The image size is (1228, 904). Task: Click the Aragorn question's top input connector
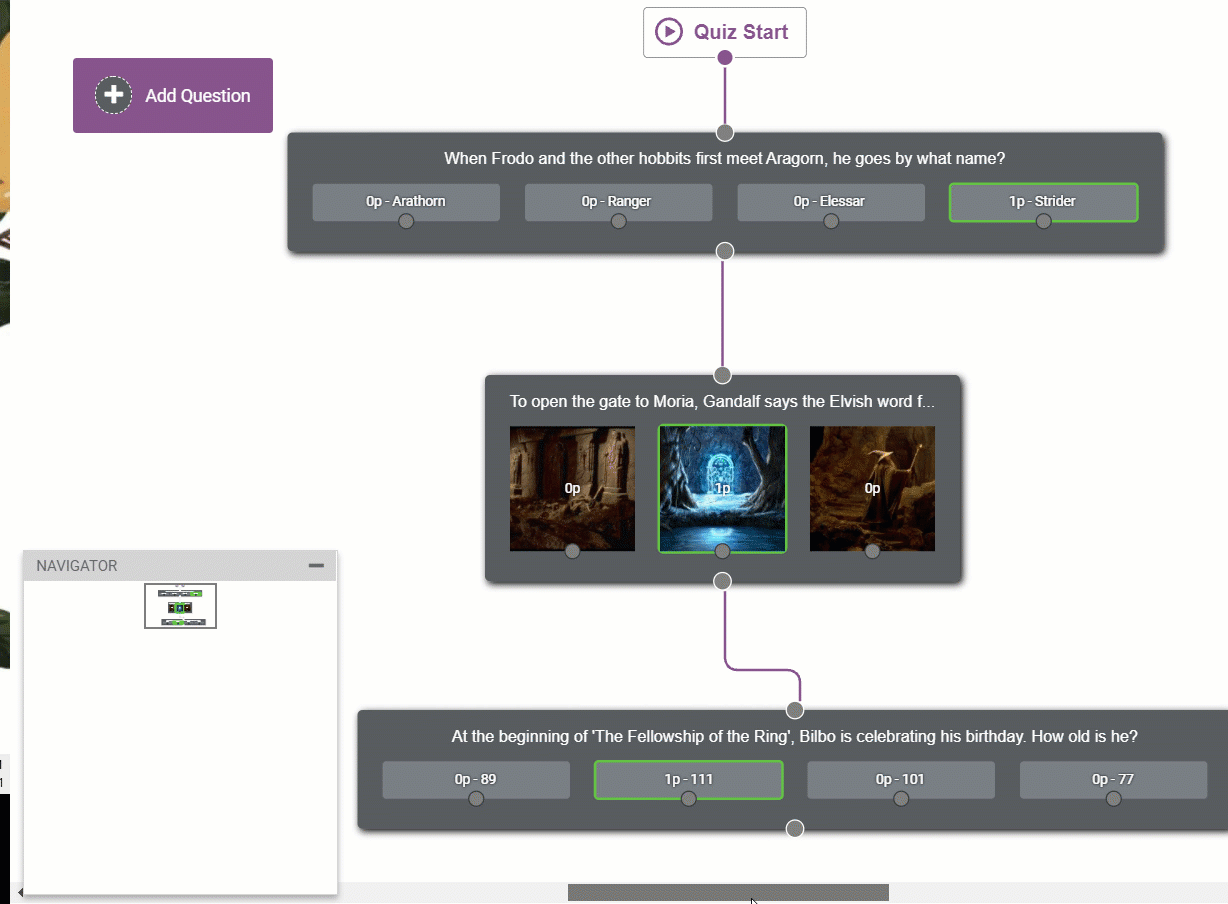(725, 133)
